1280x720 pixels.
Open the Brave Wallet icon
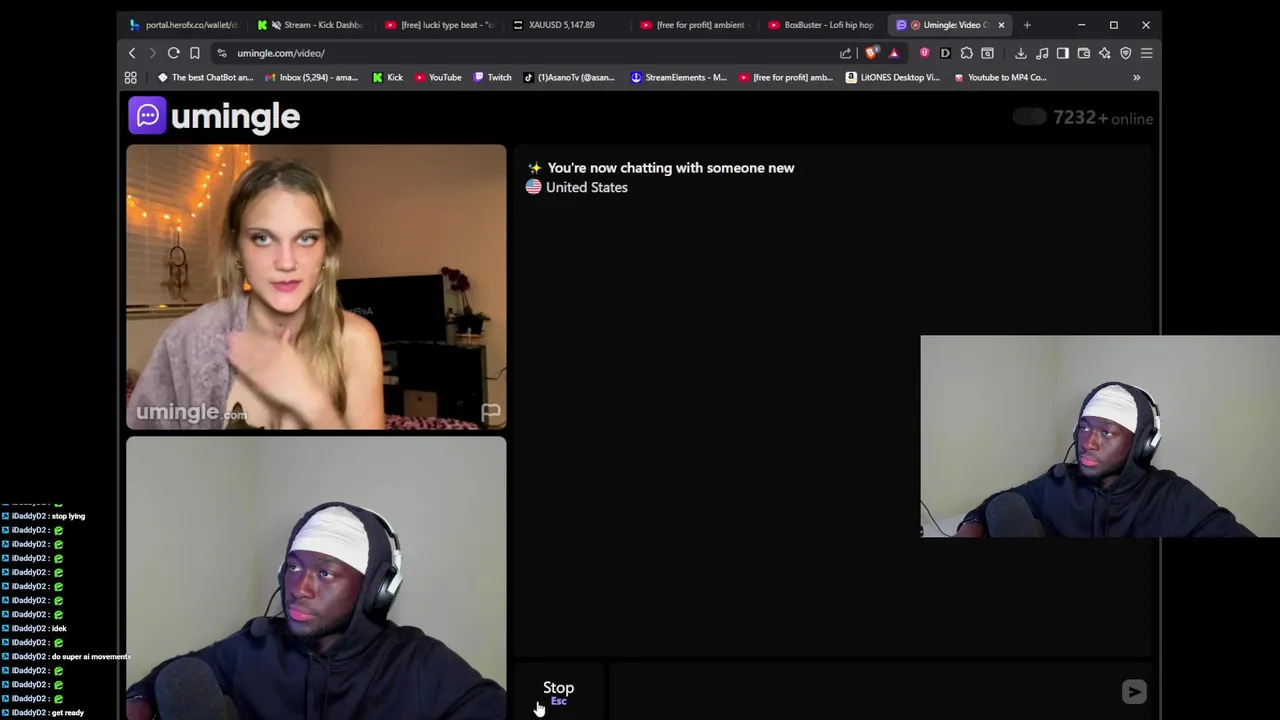point(1084,53)
